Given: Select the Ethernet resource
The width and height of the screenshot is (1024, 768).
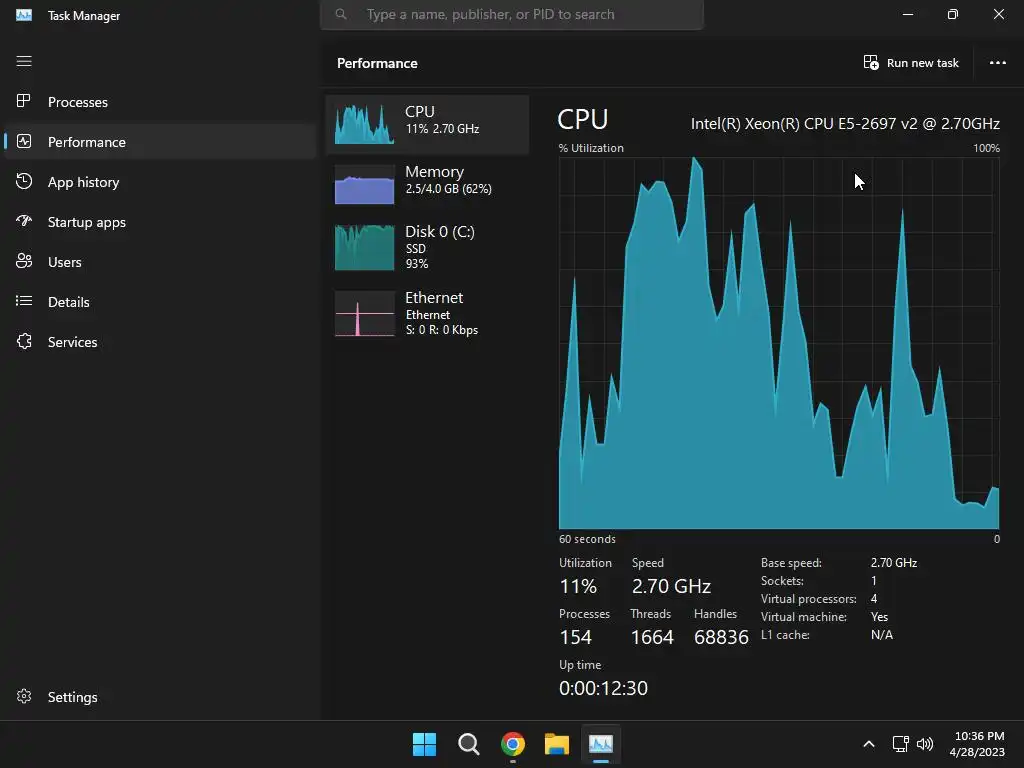Looking at the screenshot, I should (427, 313).
